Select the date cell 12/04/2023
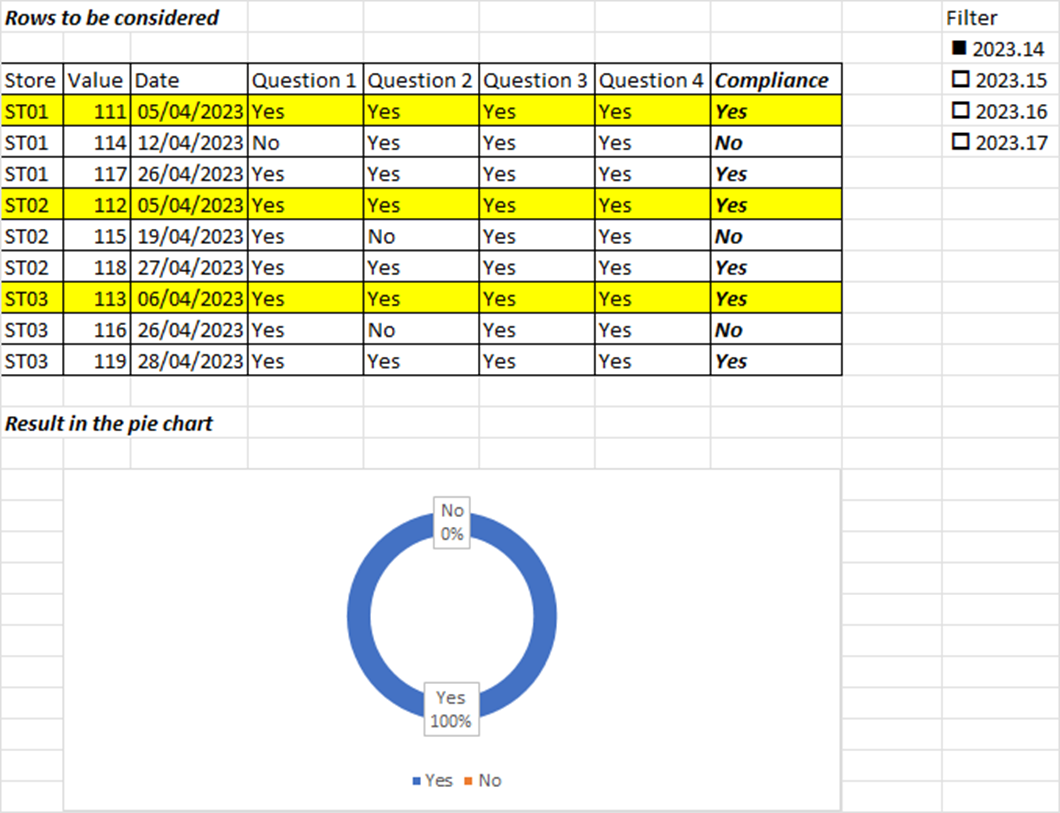 click(189, 142)
